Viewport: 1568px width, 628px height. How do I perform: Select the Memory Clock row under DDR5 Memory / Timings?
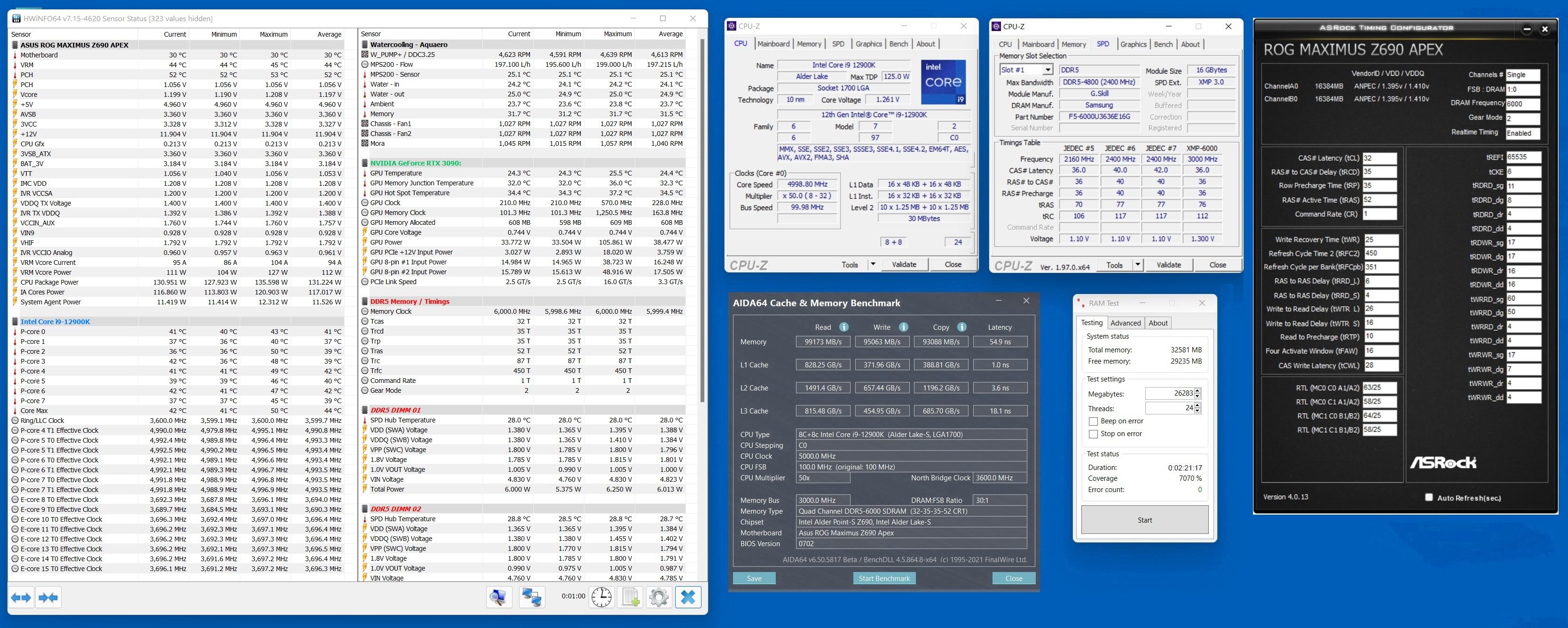(x=522, y=311)
